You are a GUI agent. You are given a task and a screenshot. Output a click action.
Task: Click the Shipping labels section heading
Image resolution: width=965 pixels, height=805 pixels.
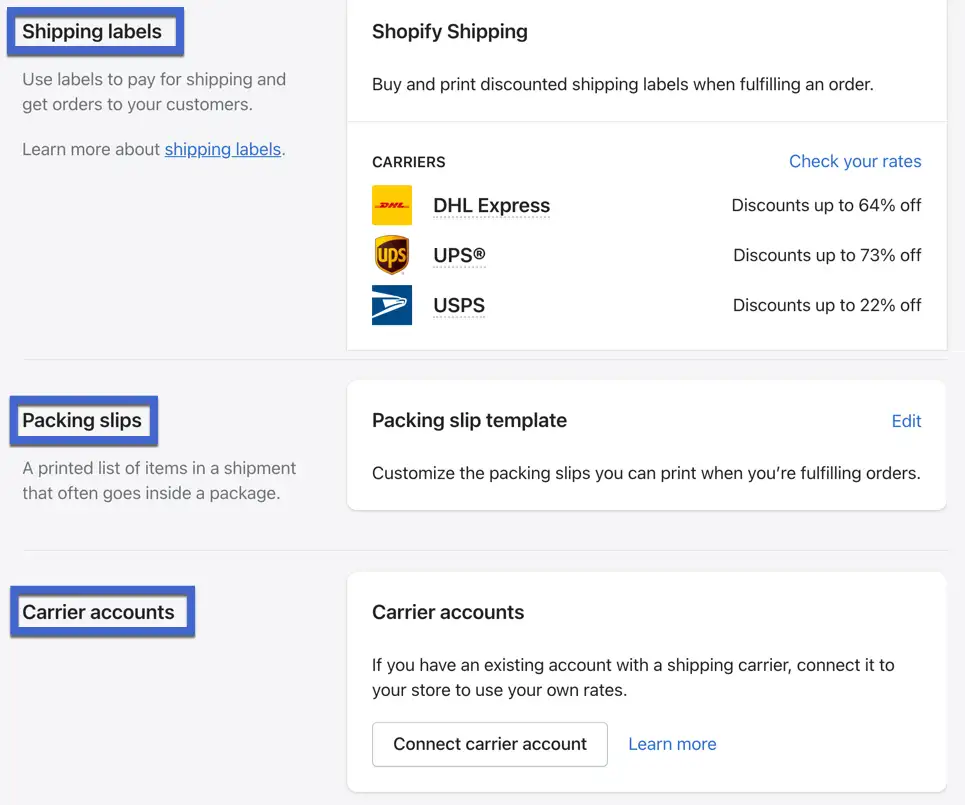coord(92,31)
